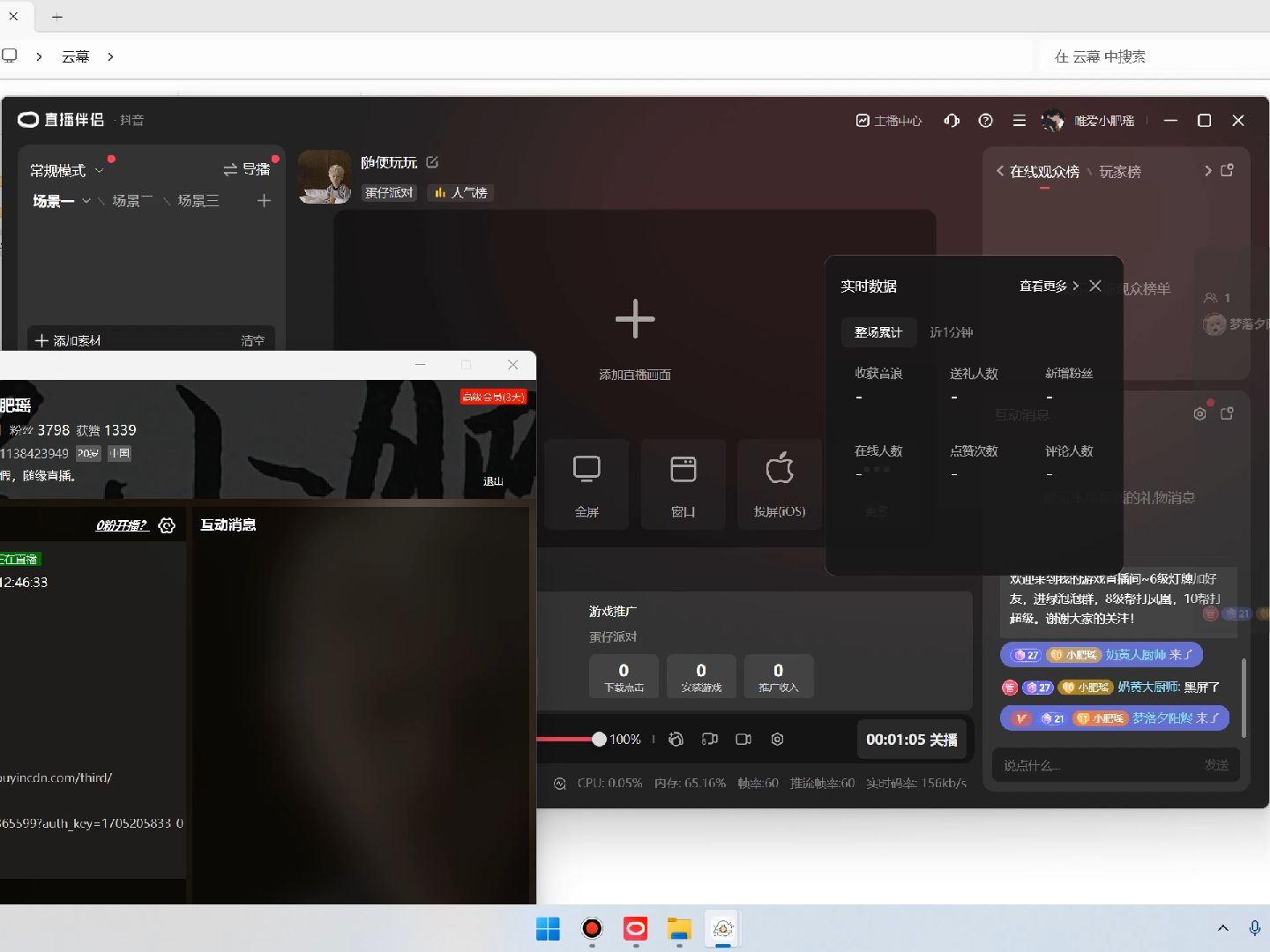Click the first icon after 100% volume

click(676, 740)
